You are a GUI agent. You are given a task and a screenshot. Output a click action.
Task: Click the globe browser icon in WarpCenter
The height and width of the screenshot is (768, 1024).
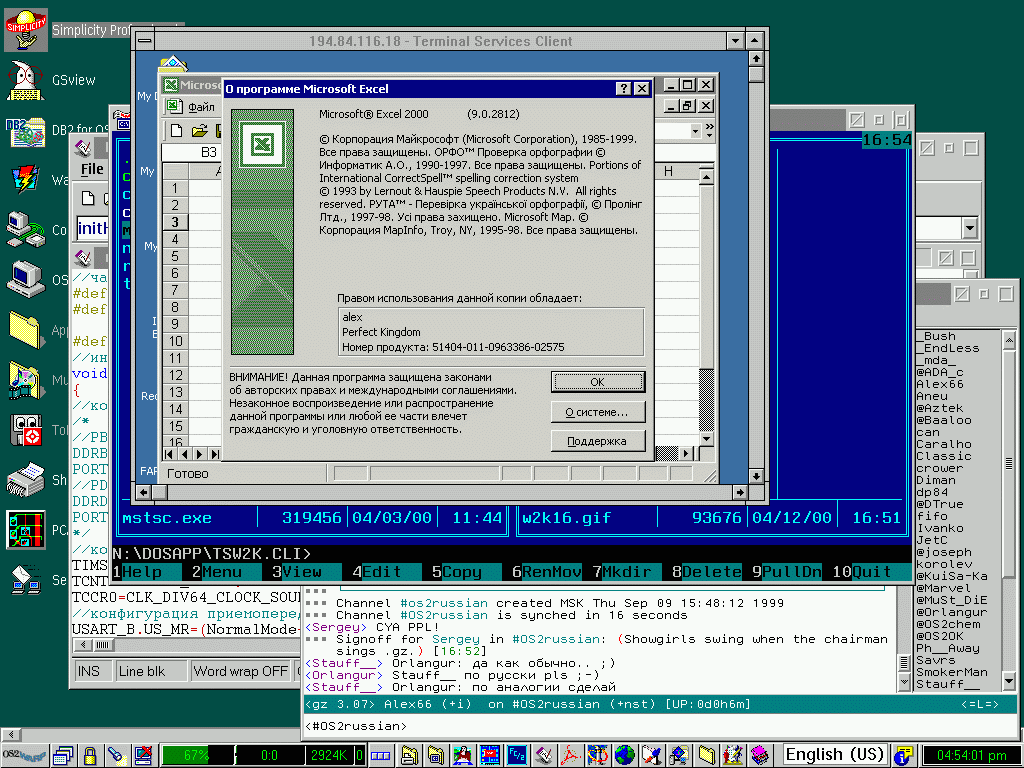(625, 756)
